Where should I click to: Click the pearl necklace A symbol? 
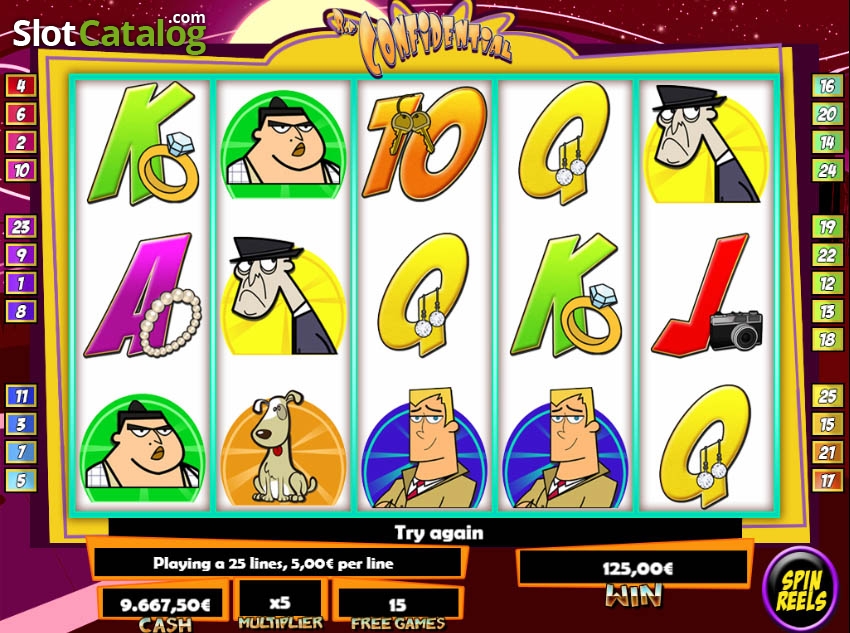point(142,296)
